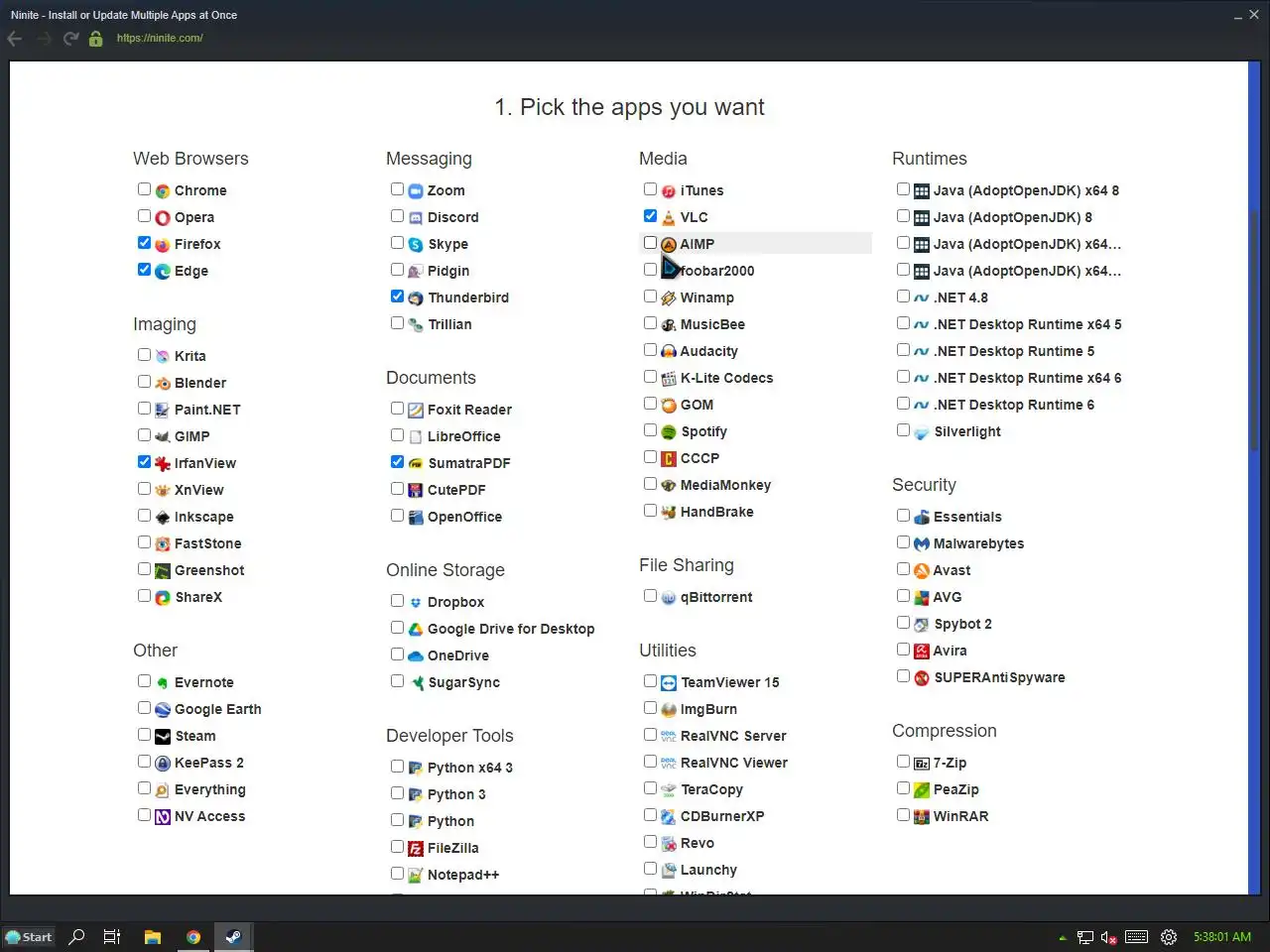This screenshot has width=1270, height=952.
Task: Click the https://ninite.com/ address field
Action: (x=160, y=39)
